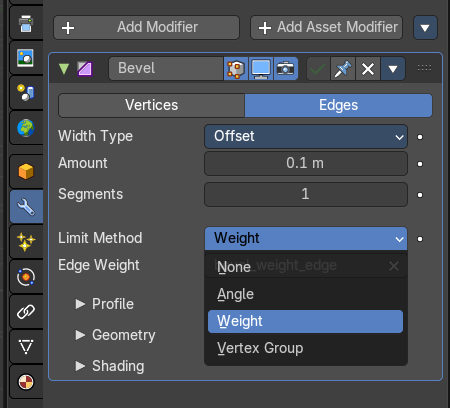Image resolution: width=450 pixels, height=408 pixels.
Task: Select Vertex Group in Limit Method list
Action: (305, 348)
